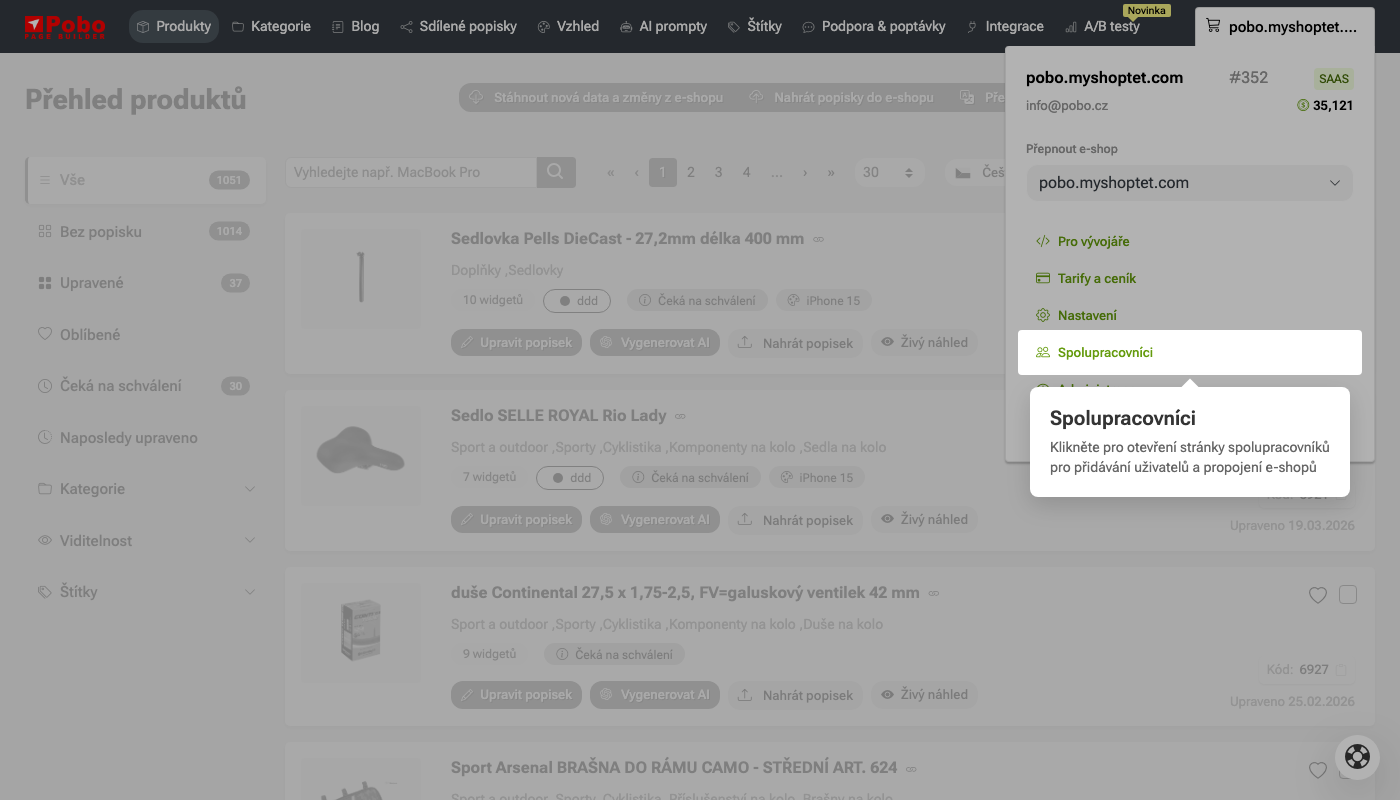Click the Sedlo SELLE ROYAL product thumbnail
Image resolution: width=1400 pixels, height=800 pixels.
pyautogui.click(x=361, y=455)
